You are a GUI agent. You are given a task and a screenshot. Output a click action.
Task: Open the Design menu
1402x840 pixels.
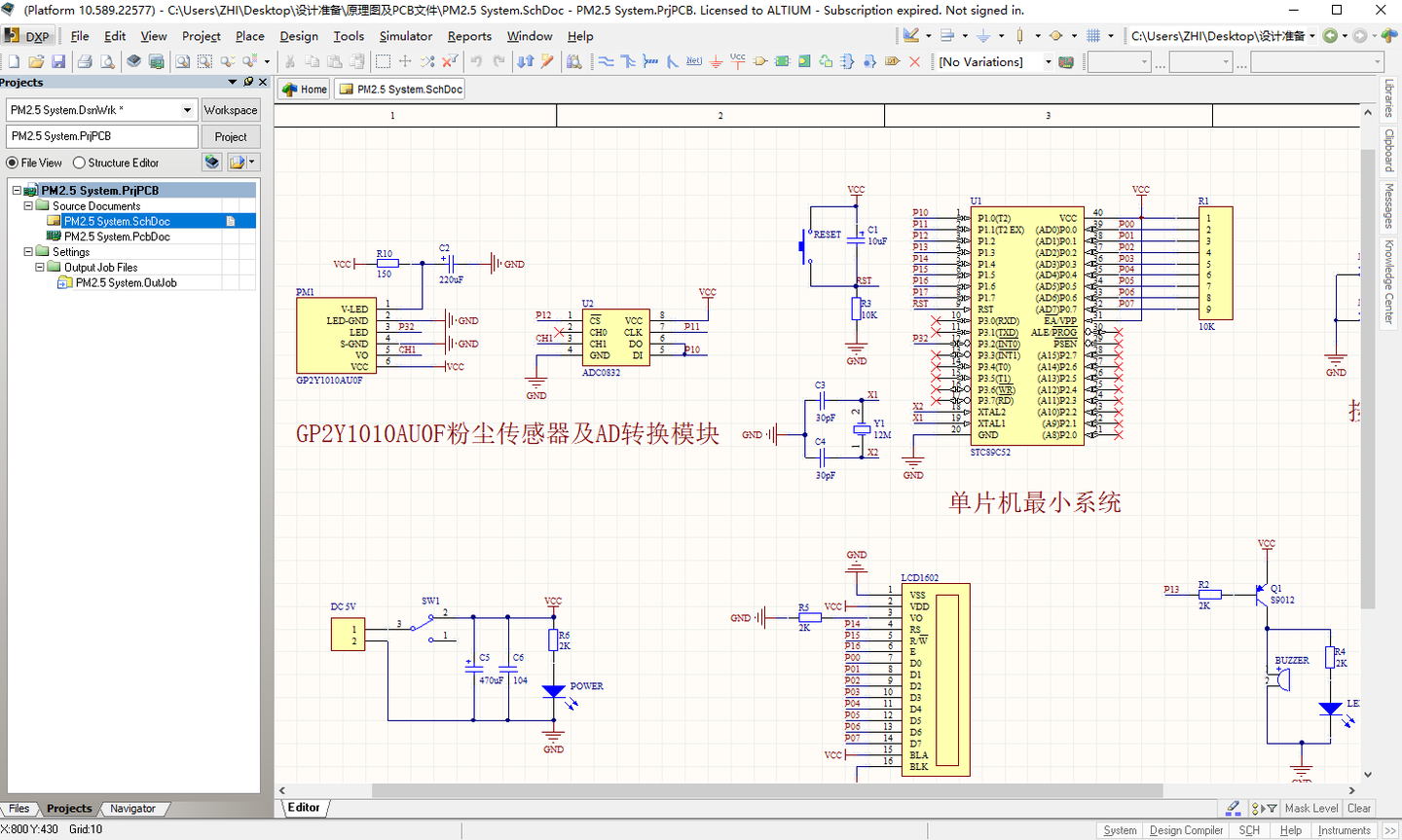[x=298, y=36]
